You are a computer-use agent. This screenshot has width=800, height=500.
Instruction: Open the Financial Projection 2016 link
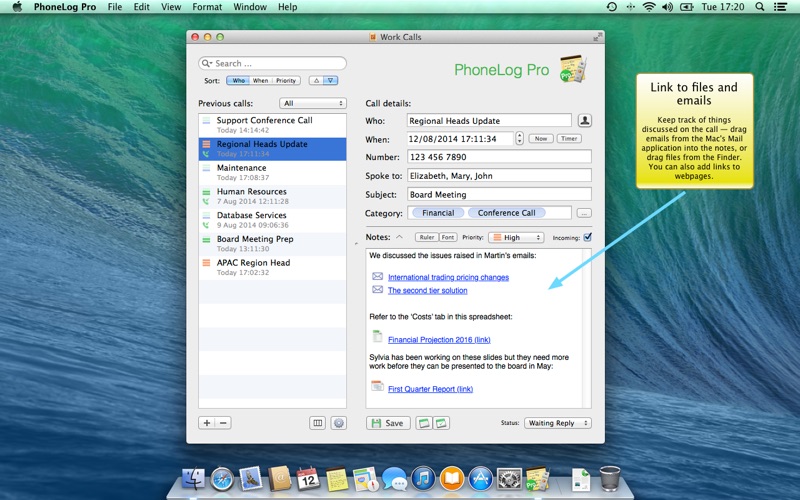[x=439, y=340]
